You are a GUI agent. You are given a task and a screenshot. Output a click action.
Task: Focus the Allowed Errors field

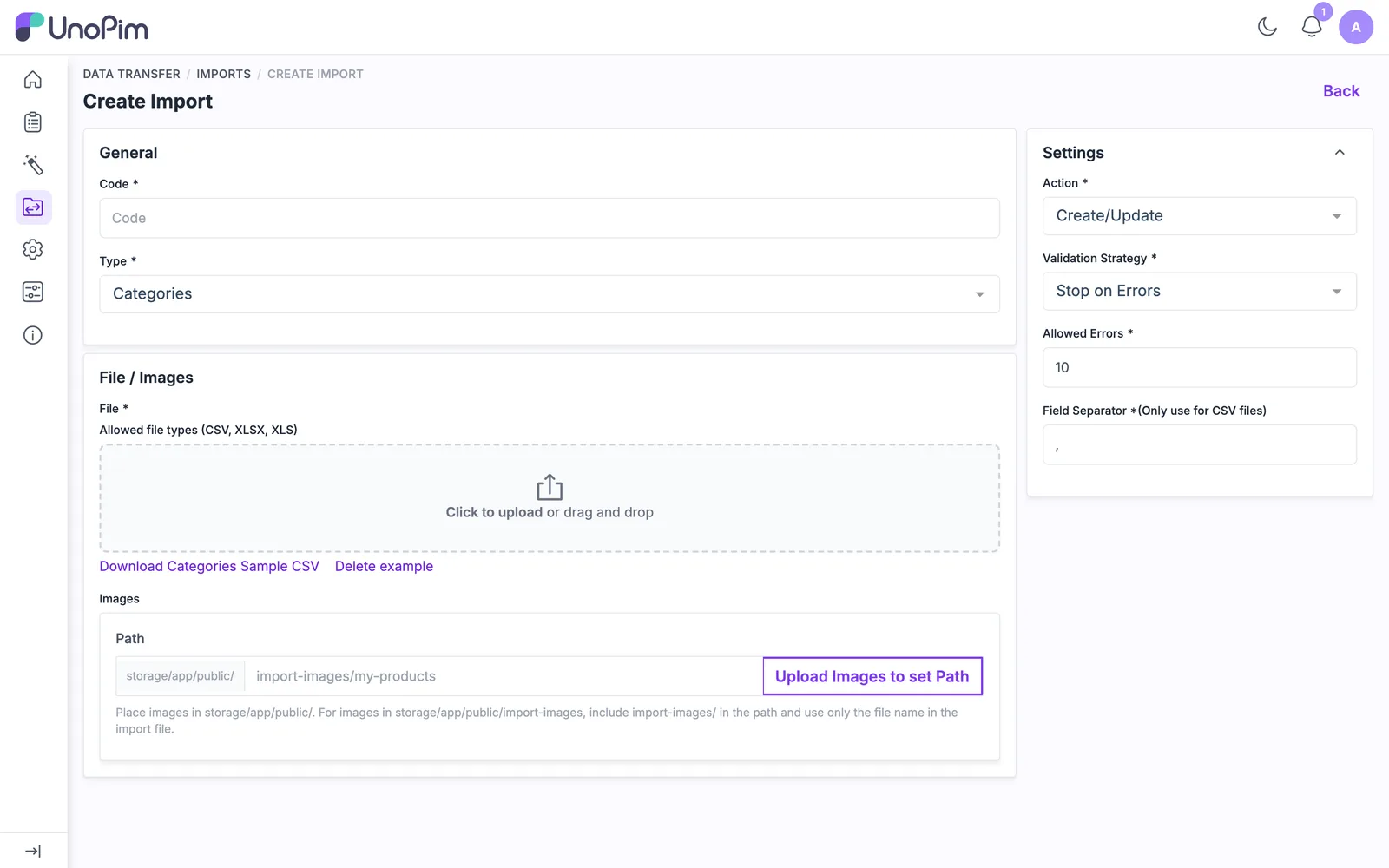click(x=1199, y=367)
